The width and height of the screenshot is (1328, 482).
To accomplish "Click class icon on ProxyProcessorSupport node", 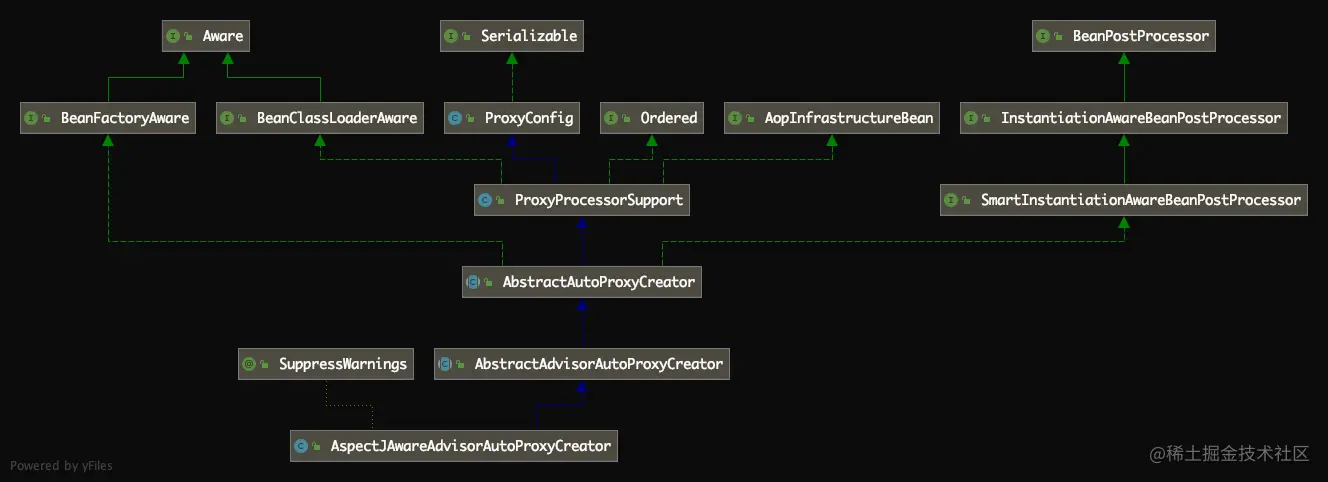I will [x=486, y=200].
